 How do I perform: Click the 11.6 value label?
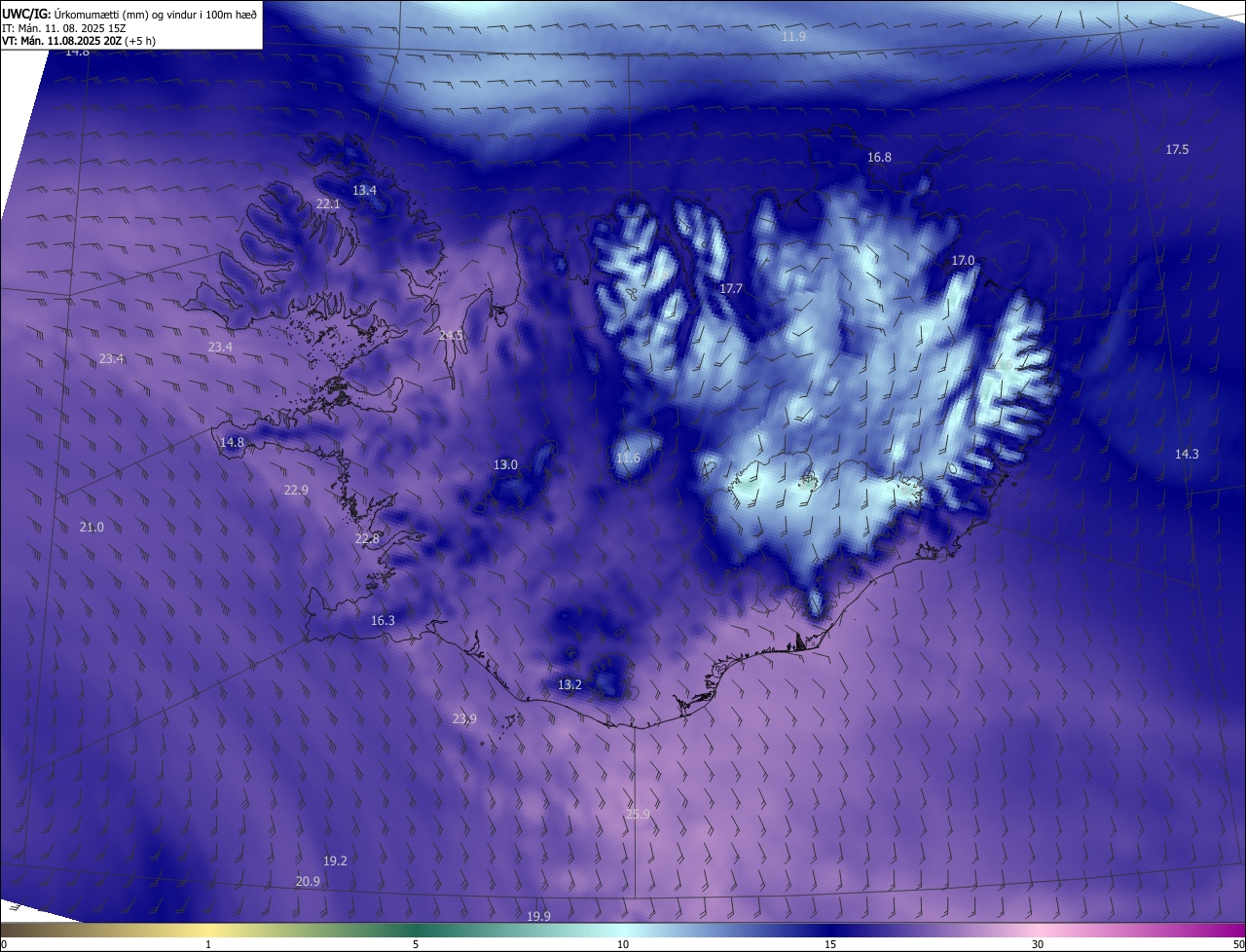[x=628, y=458]
